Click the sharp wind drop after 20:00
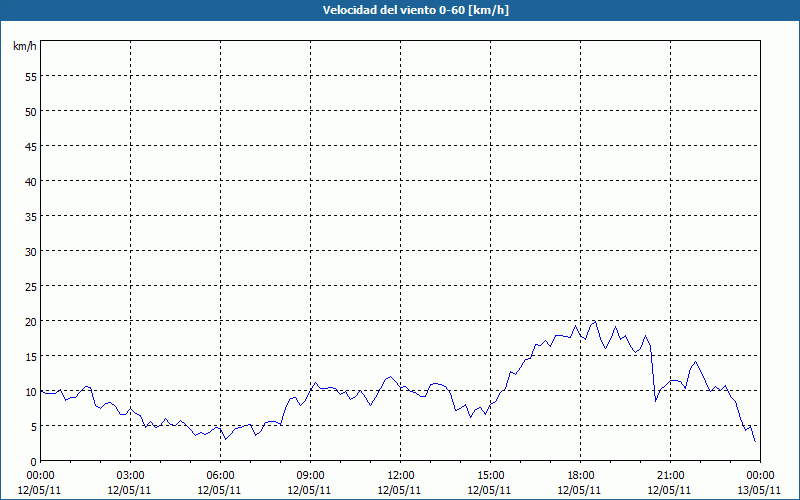The image size is (800, 500). [x=654, y=373]
